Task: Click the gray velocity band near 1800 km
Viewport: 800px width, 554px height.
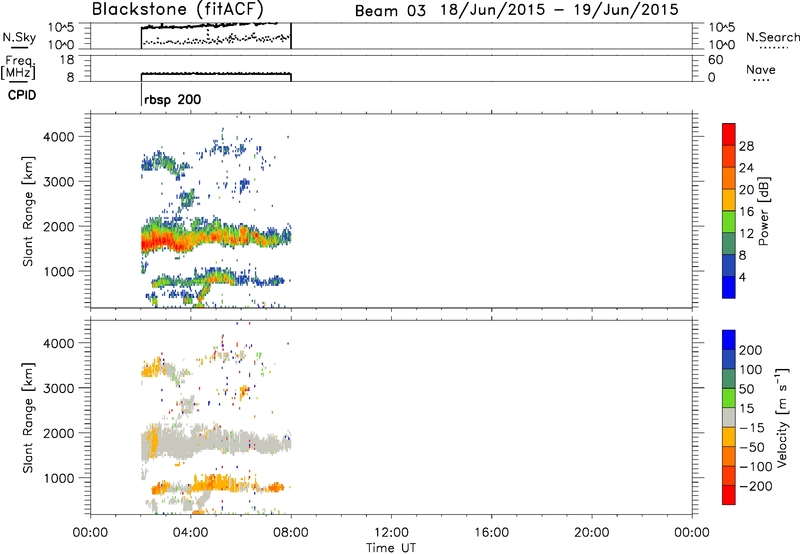Action: tap(214, 441)
